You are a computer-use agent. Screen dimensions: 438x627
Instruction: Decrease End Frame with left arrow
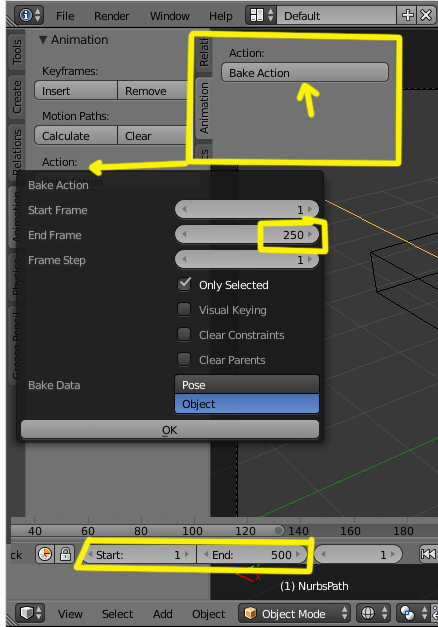184,234
